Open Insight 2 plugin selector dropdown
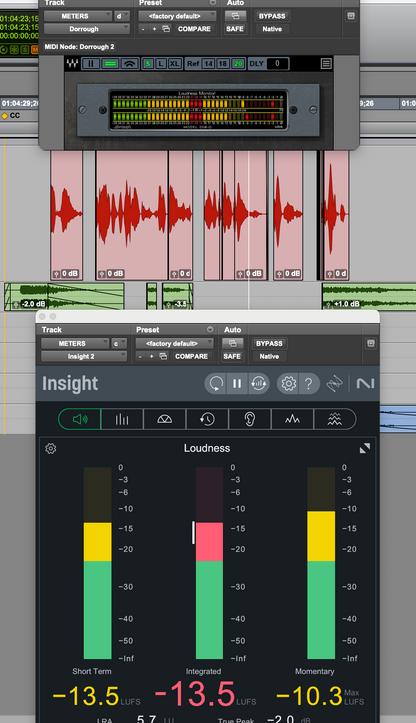 point(84,356)
